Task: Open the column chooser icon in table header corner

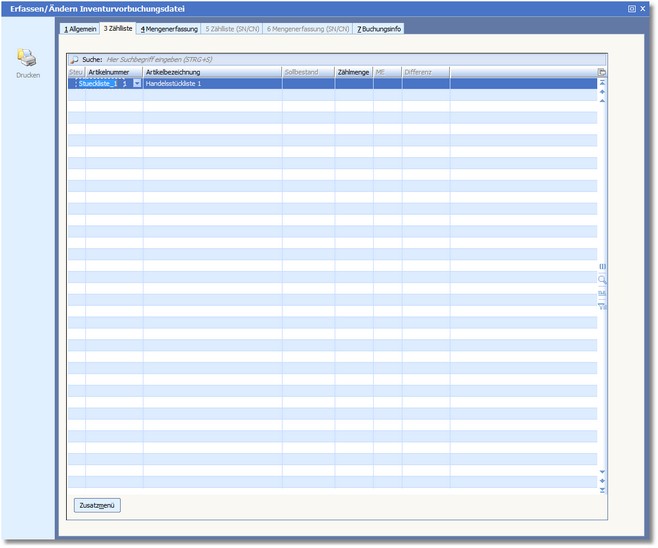Action: point(602,72)
